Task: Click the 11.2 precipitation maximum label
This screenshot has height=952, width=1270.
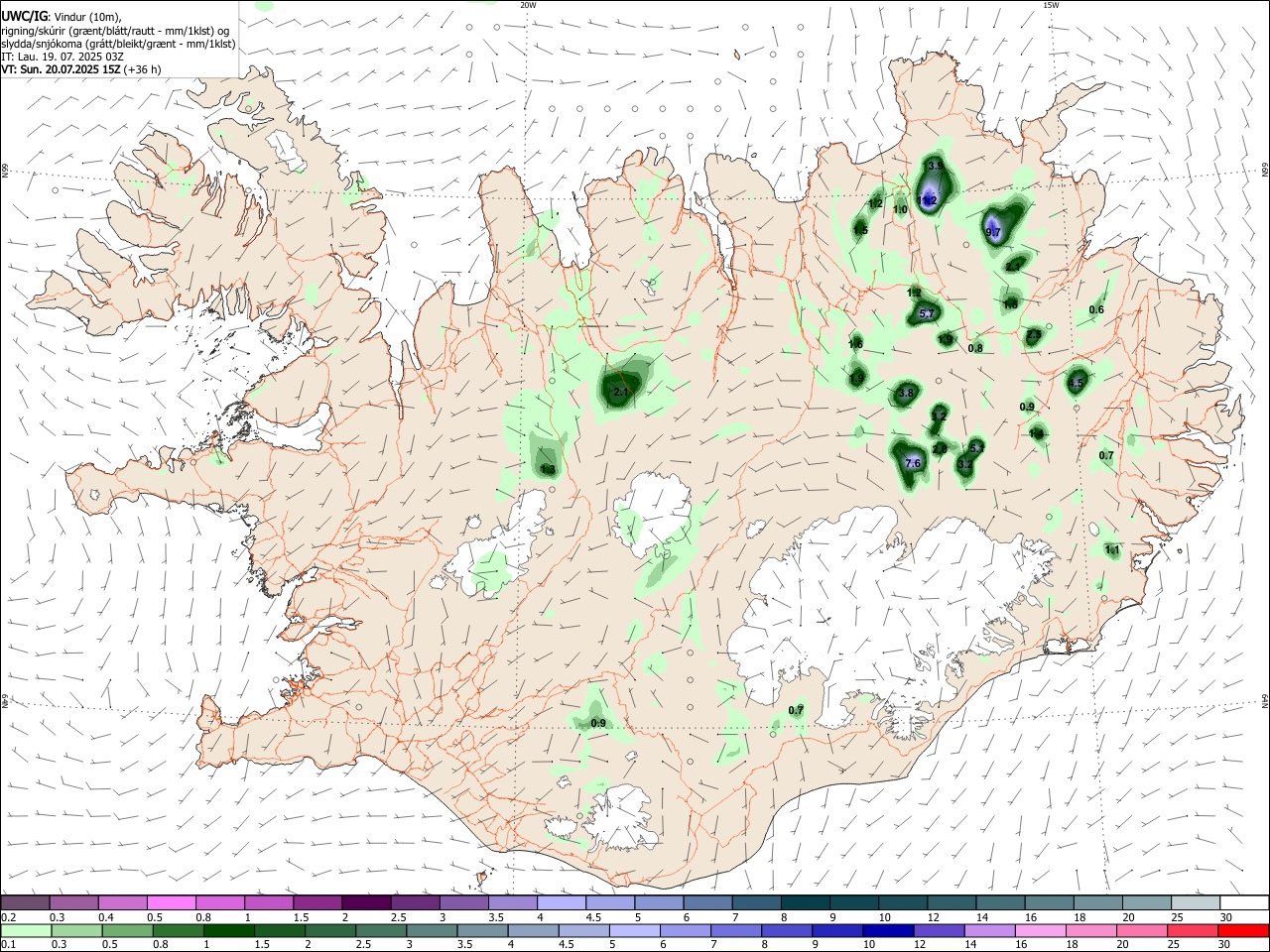Action: tap(928, 200)
